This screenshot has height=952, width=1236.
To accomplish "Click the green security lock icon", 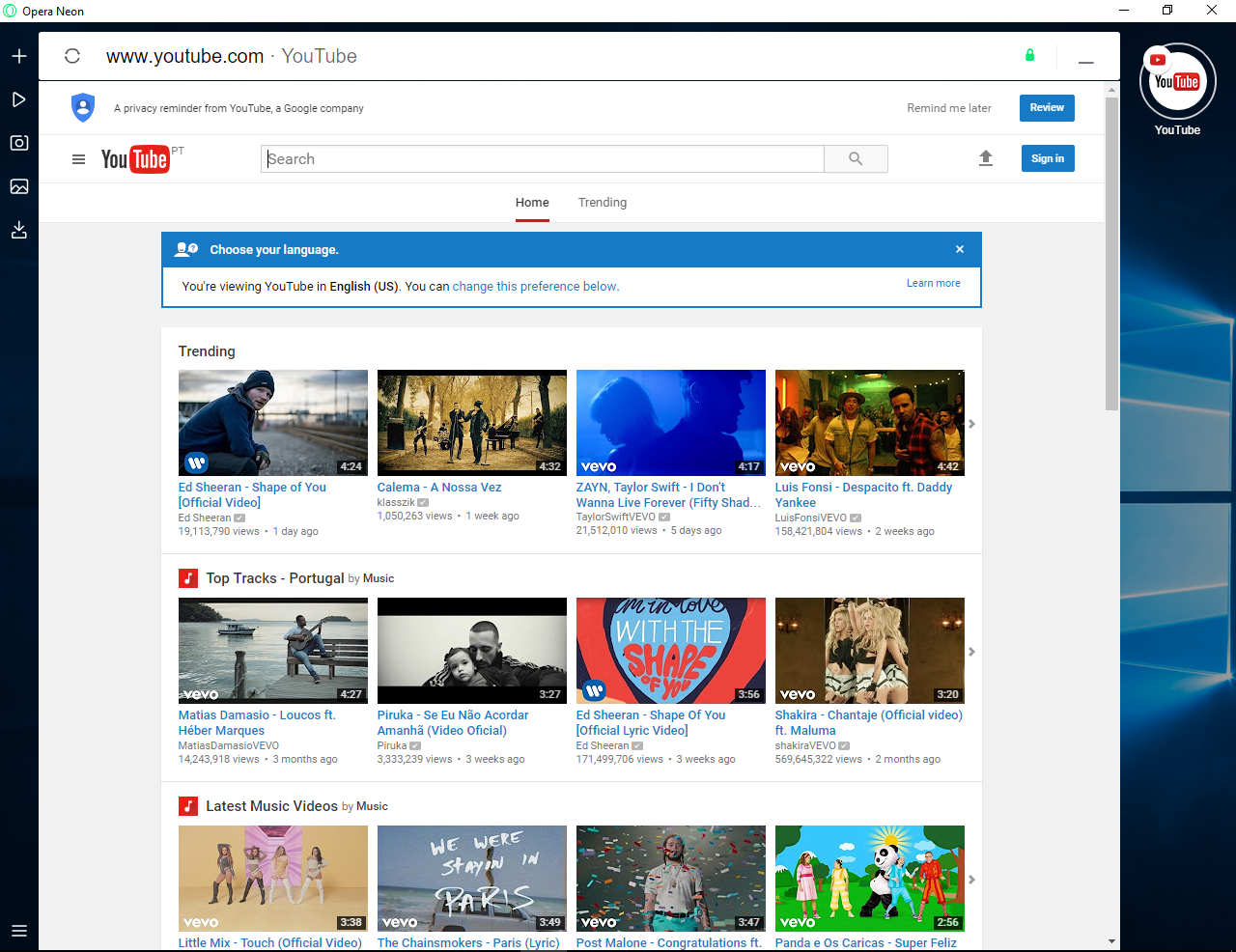I will tap(1029, 55).
